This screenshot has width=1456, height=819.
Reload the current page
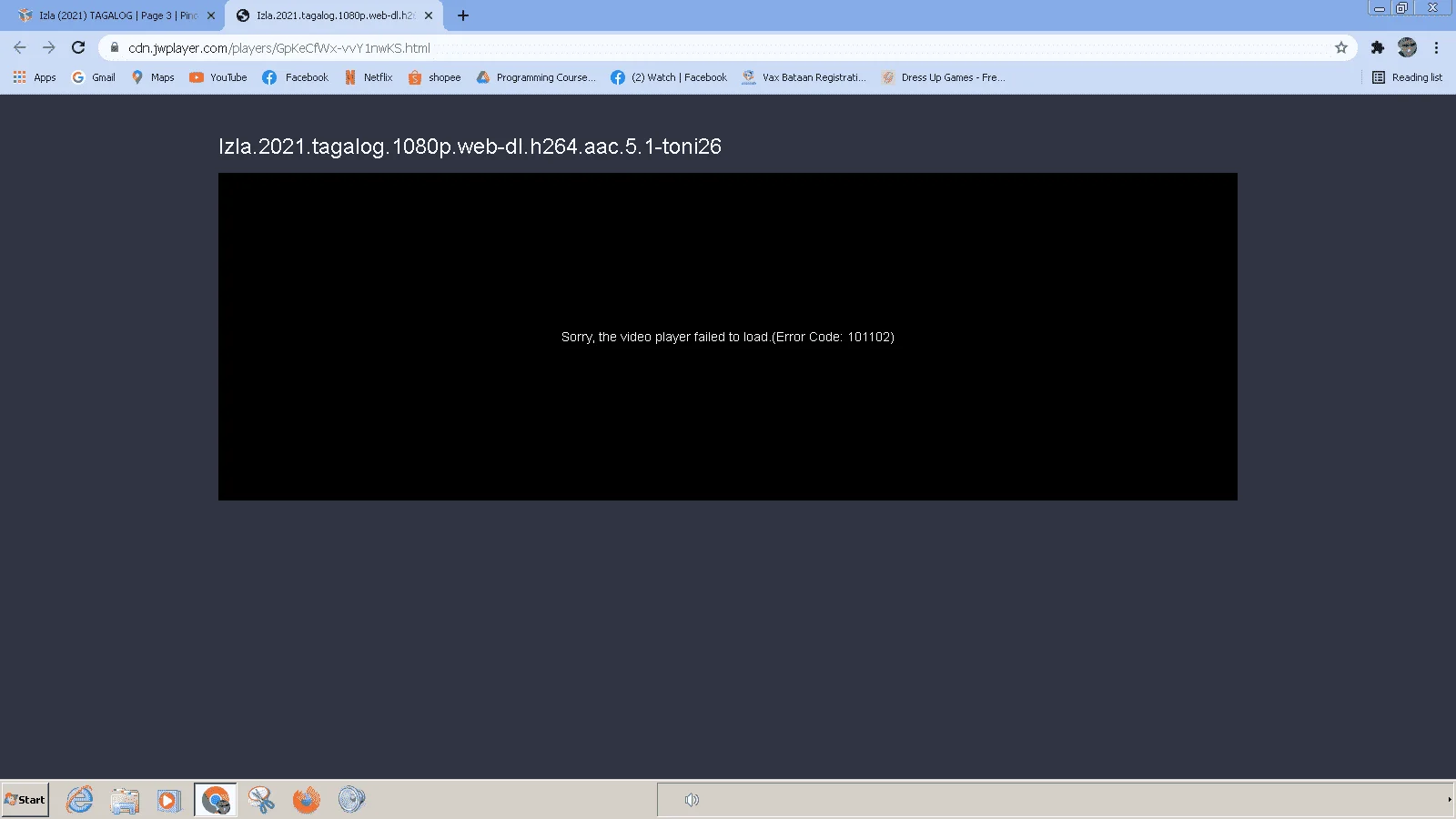78,47
